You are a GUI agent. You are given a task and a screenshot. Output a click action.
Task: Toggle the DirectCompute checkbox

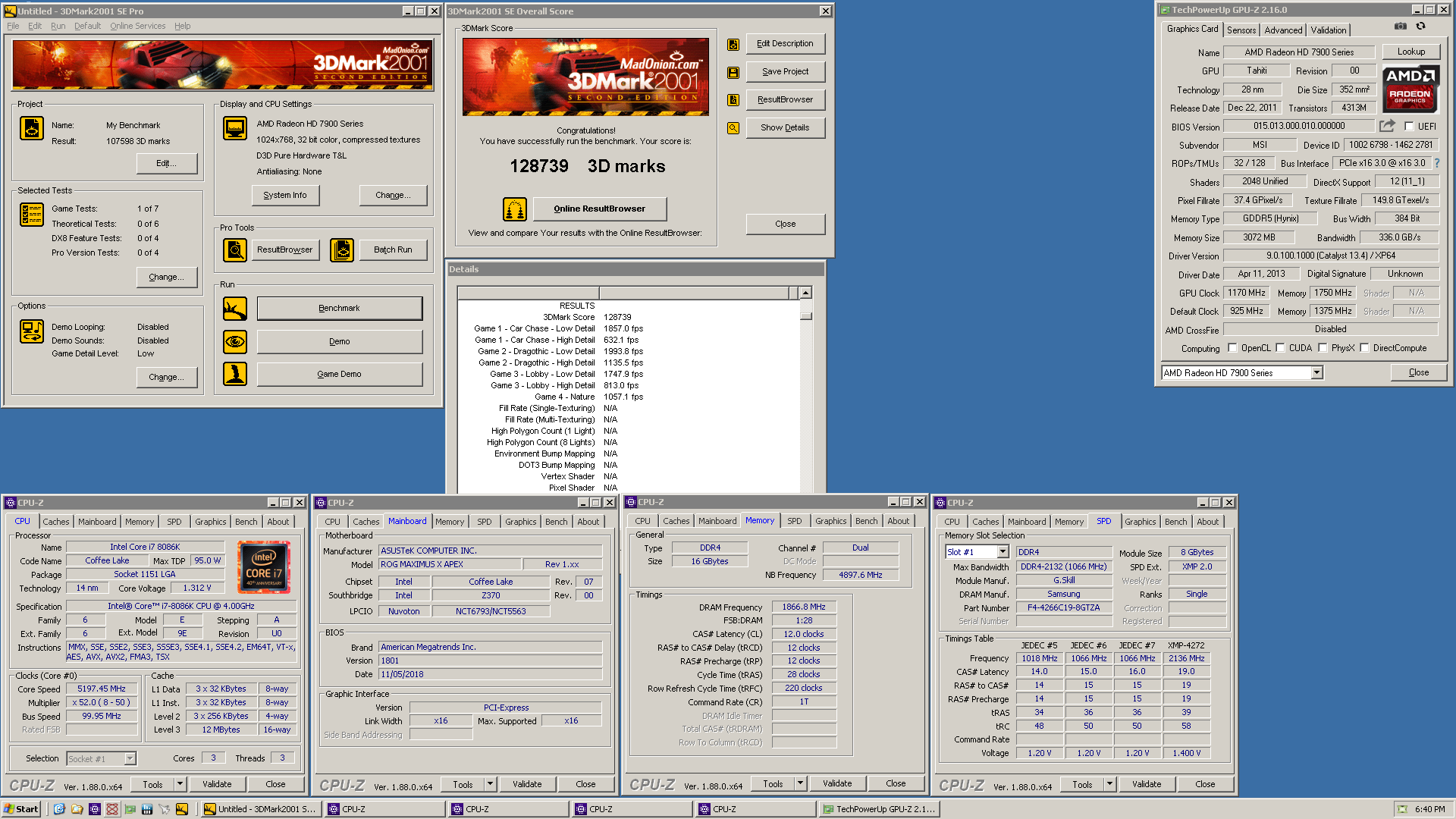[x=1364, y=348]
